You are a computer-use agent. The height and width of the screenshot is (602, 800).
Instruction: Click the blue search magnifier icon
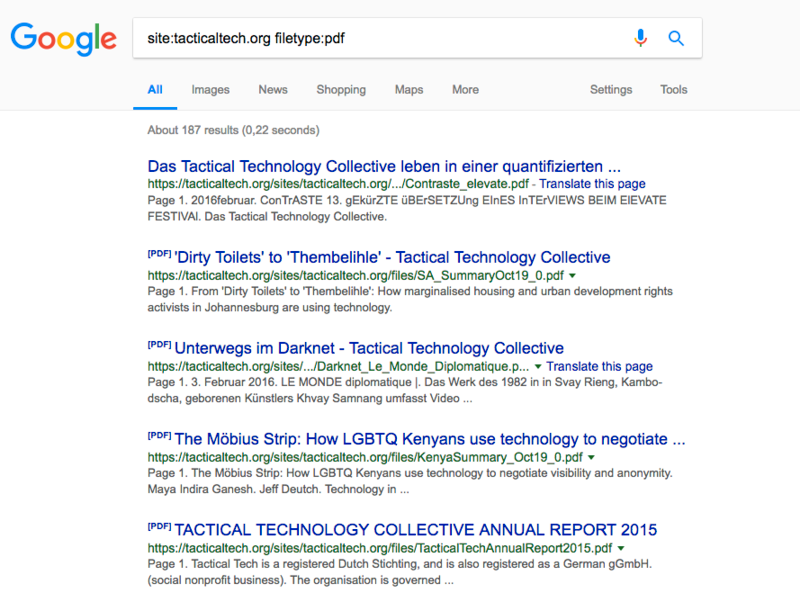click(676, 38)
